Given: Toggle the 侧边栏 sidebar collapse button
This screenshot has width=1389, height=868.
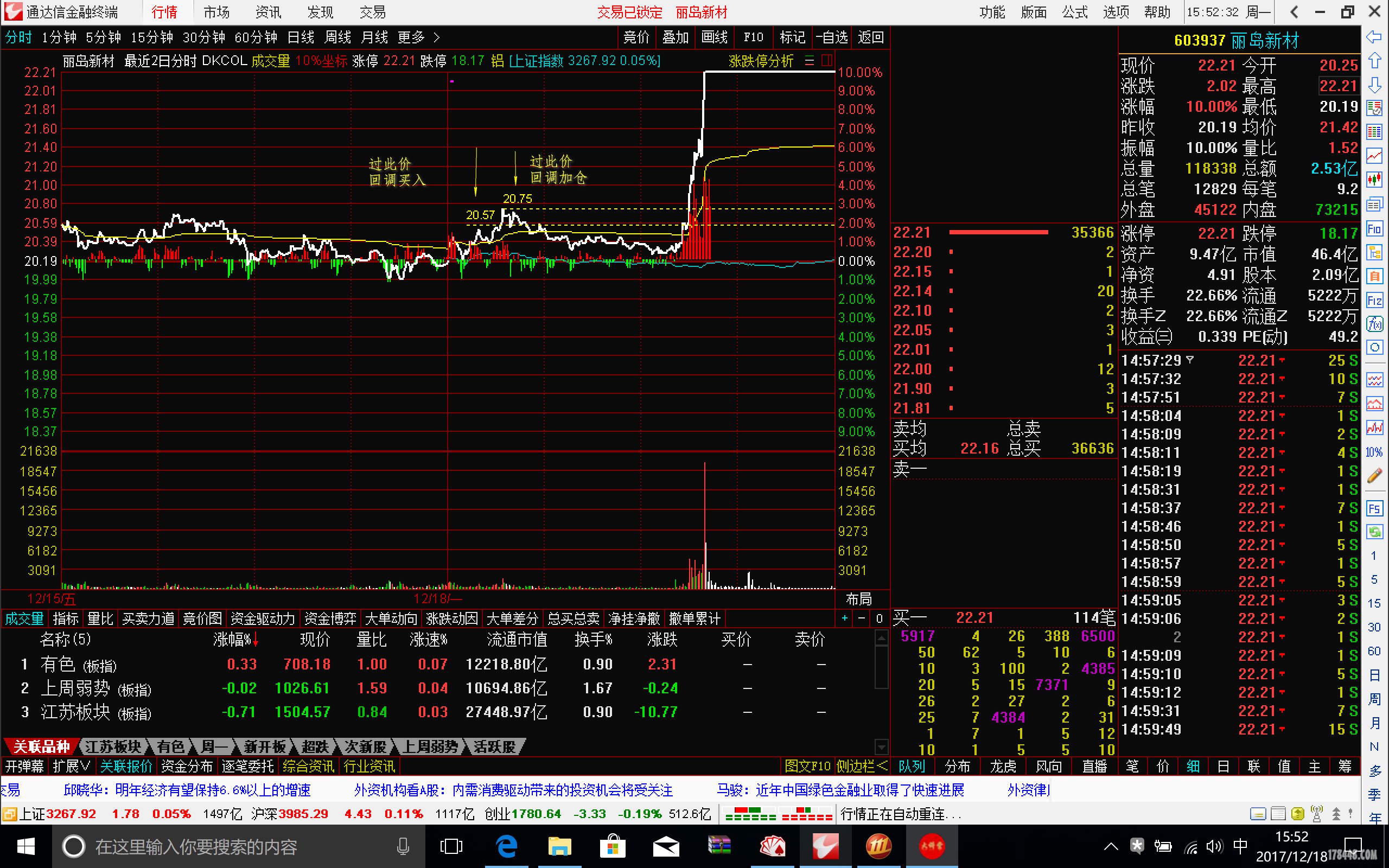Looking at the screenshot, I should [x=862, y=767].
